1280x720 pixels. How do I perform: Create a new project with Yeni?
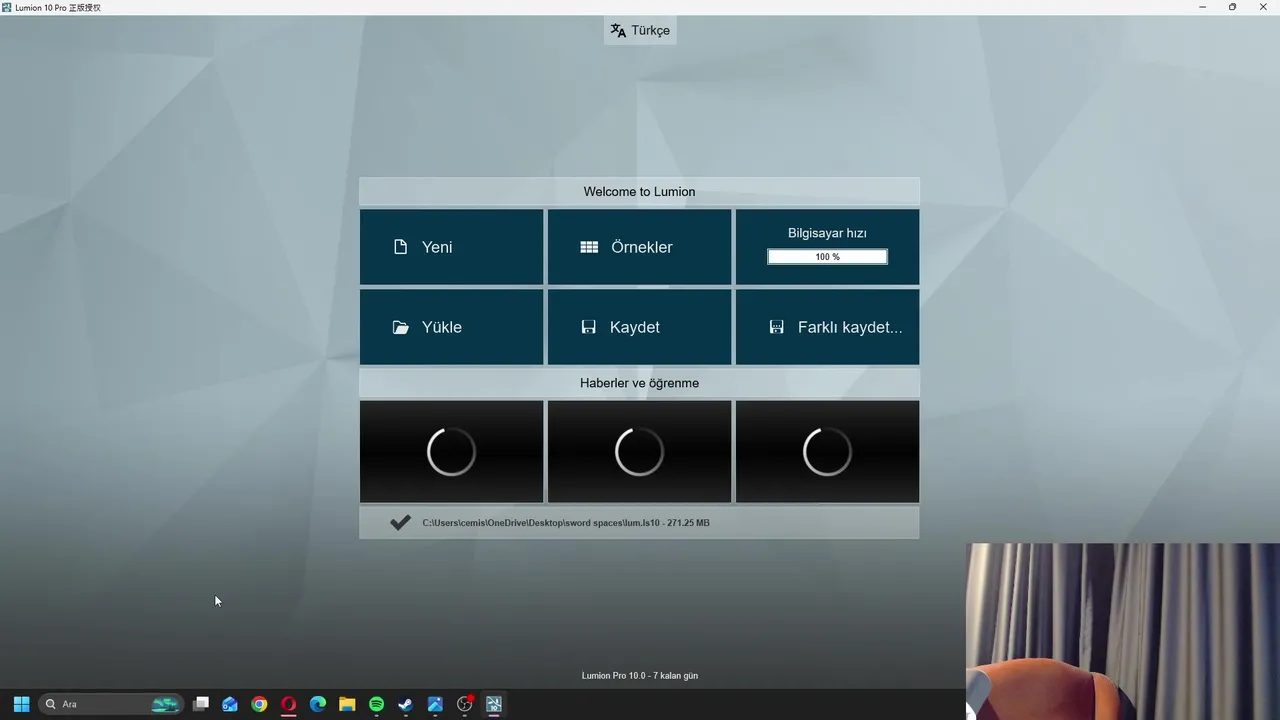(x=451, y=247)
